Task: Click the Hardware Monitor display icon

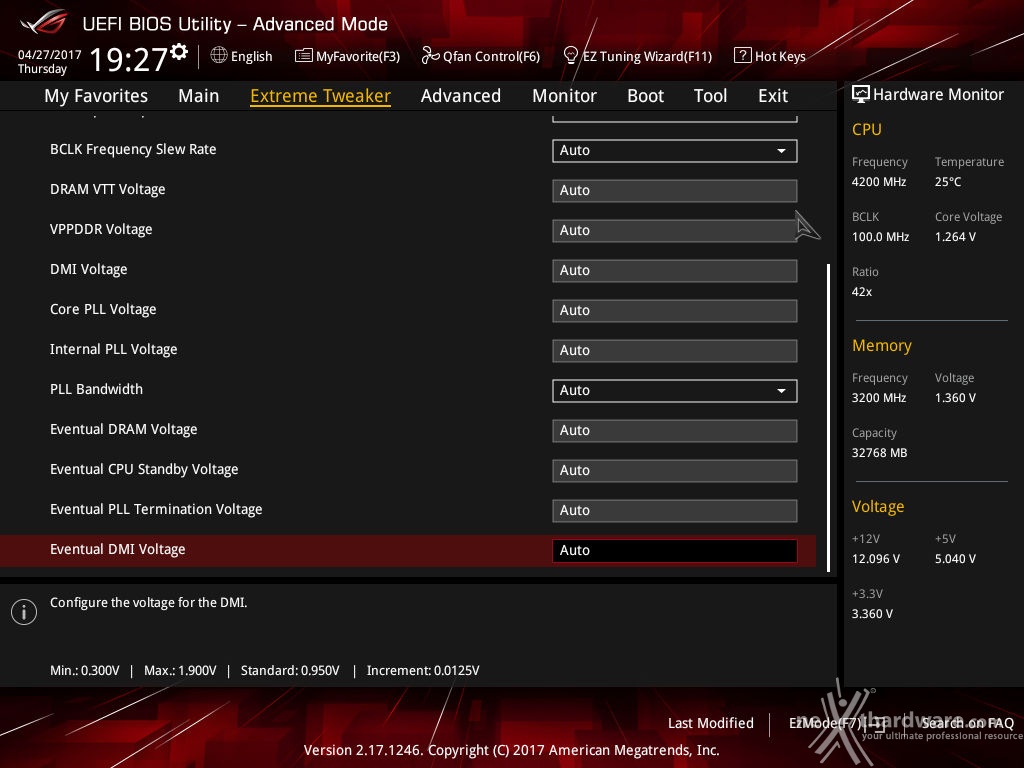Action: point(861,94)
